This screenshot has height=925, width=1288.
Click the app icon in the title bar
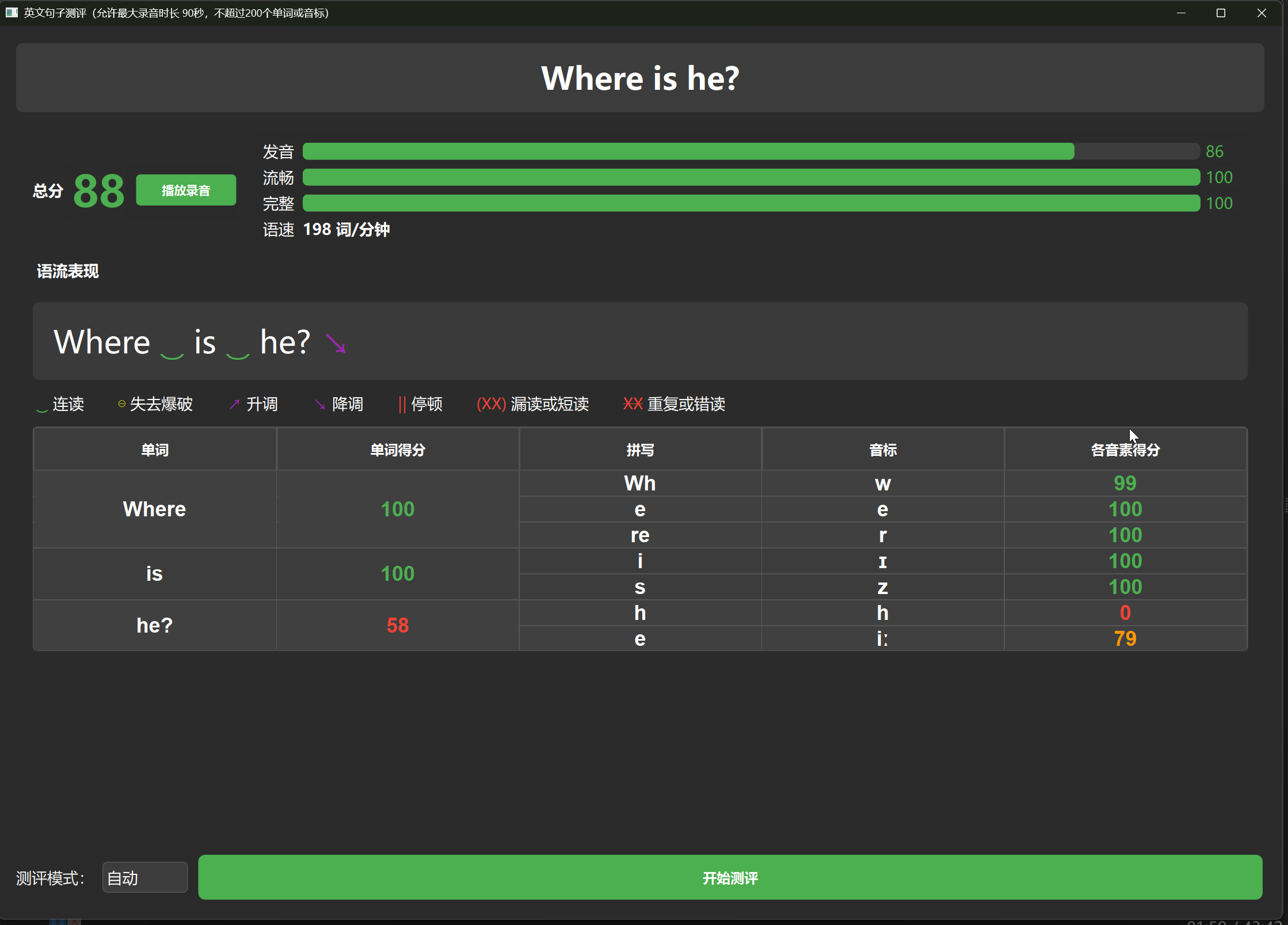click(x=11, y=13)
